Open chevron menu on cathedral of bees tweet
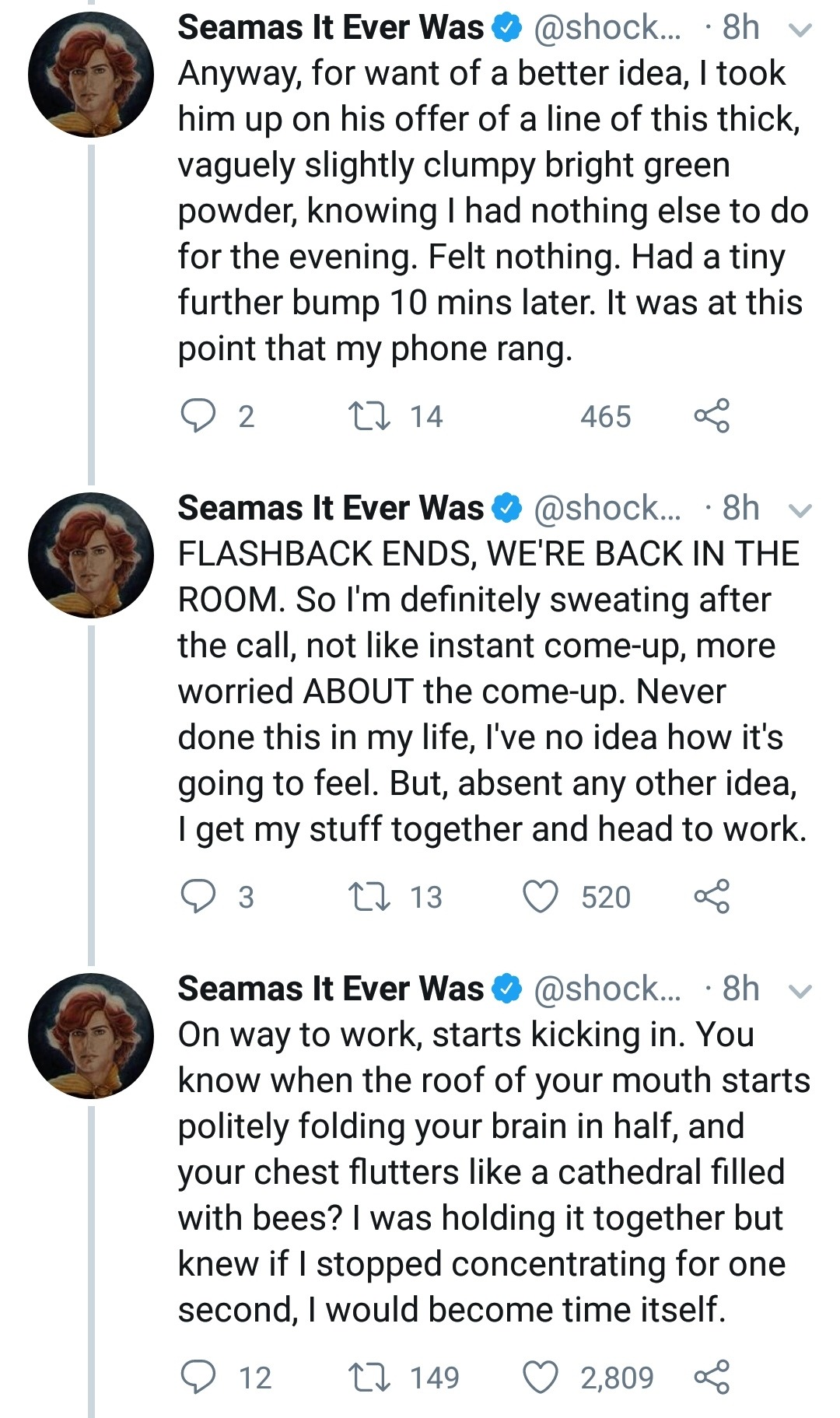The image size is (840, 1418). coord(800,991)
